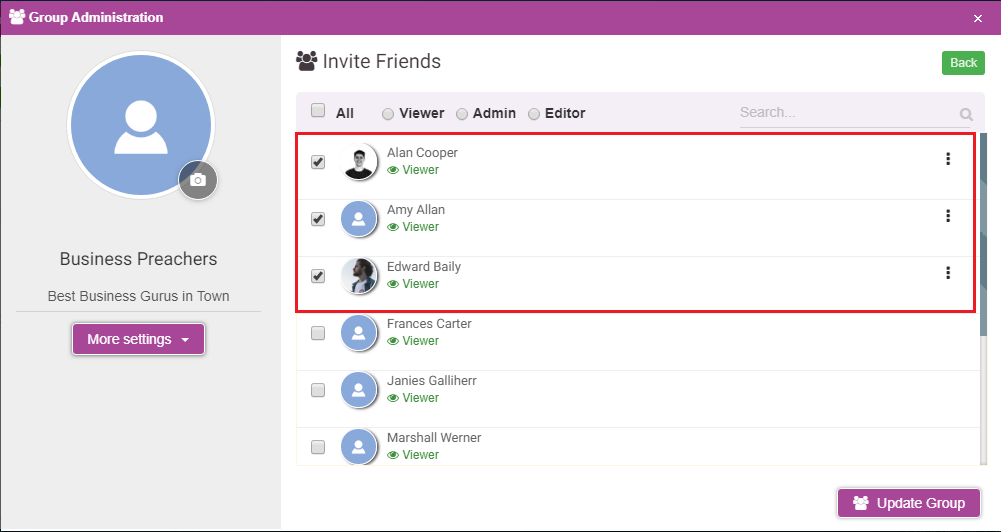
Task: Uncheck Alan Cooper's checkbox
Action: coord(318,162)
